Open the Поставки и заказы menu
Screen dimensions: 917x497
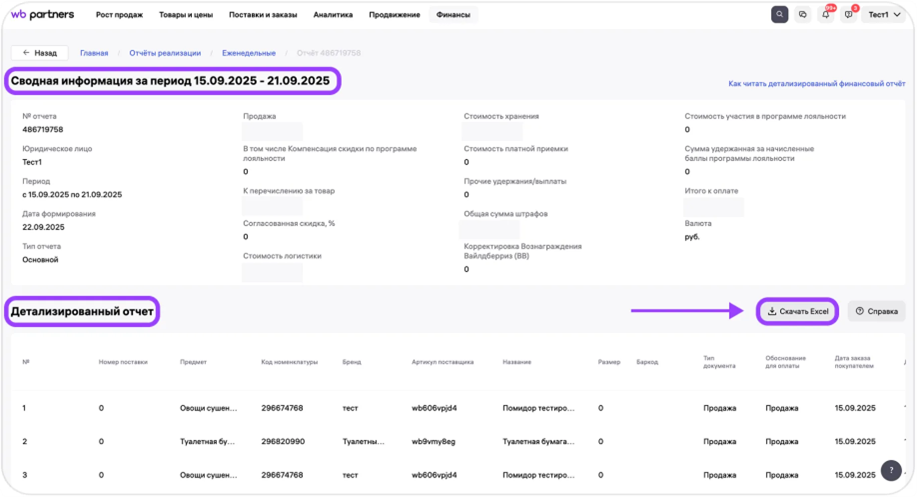(264, 15)
